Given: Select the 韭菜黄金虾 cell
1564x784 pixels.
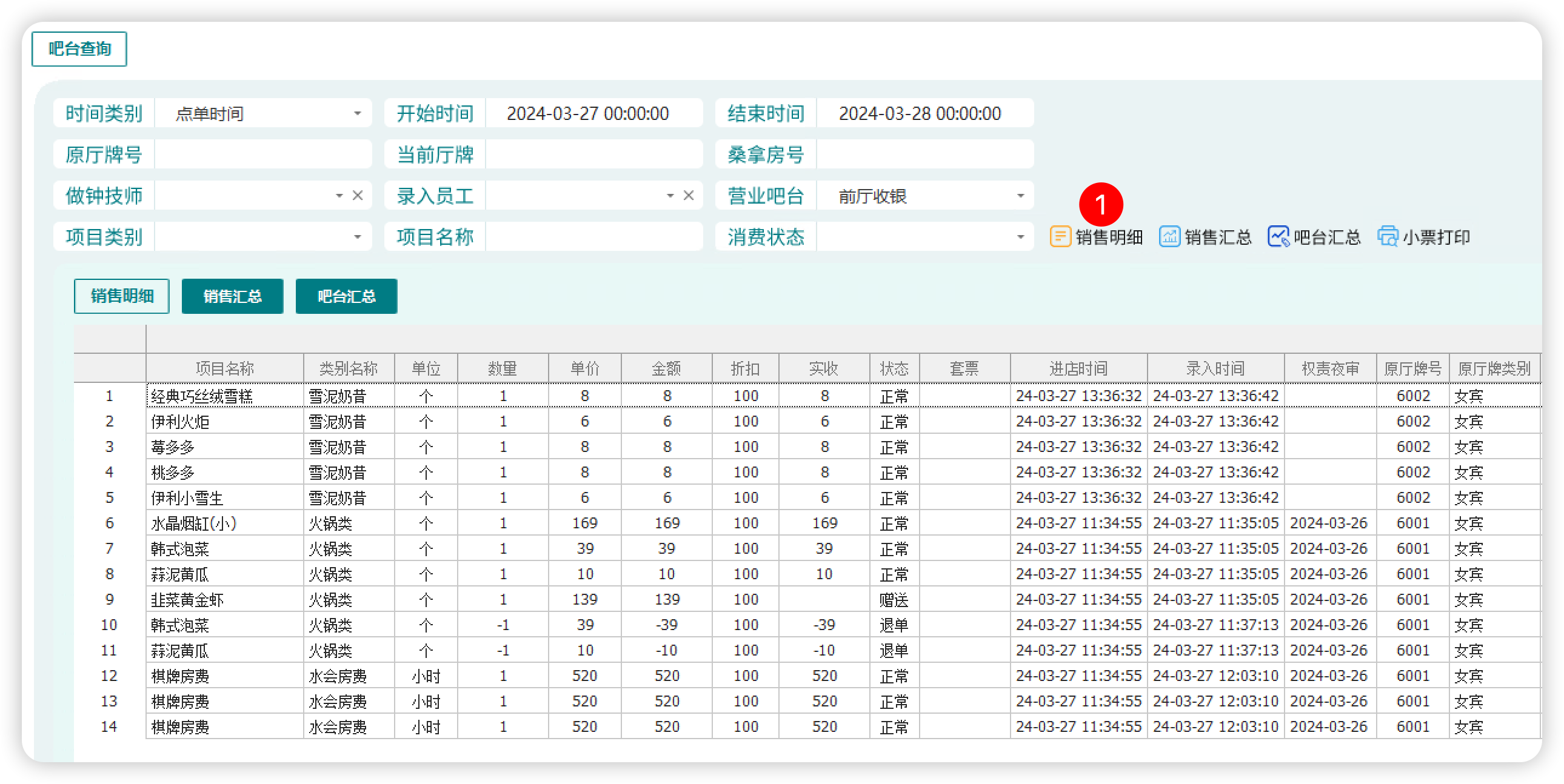Looking at the screenshot, I should point(225,600).
